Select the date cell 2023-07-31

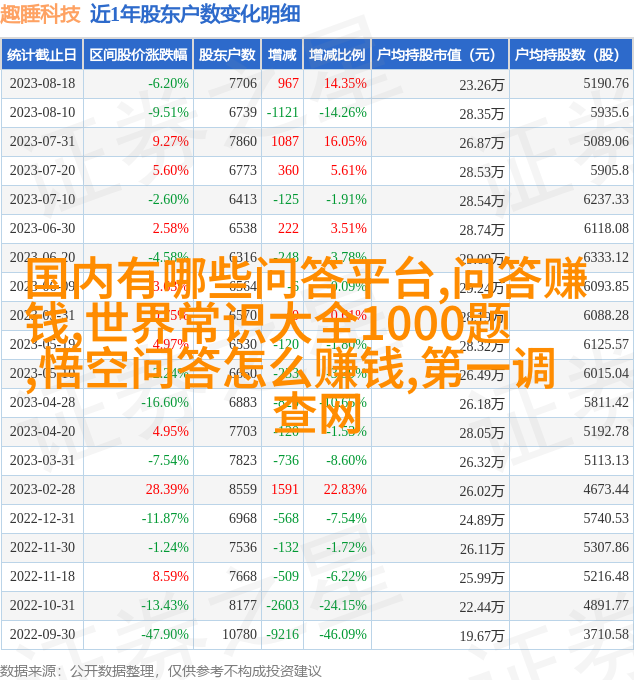42,141
